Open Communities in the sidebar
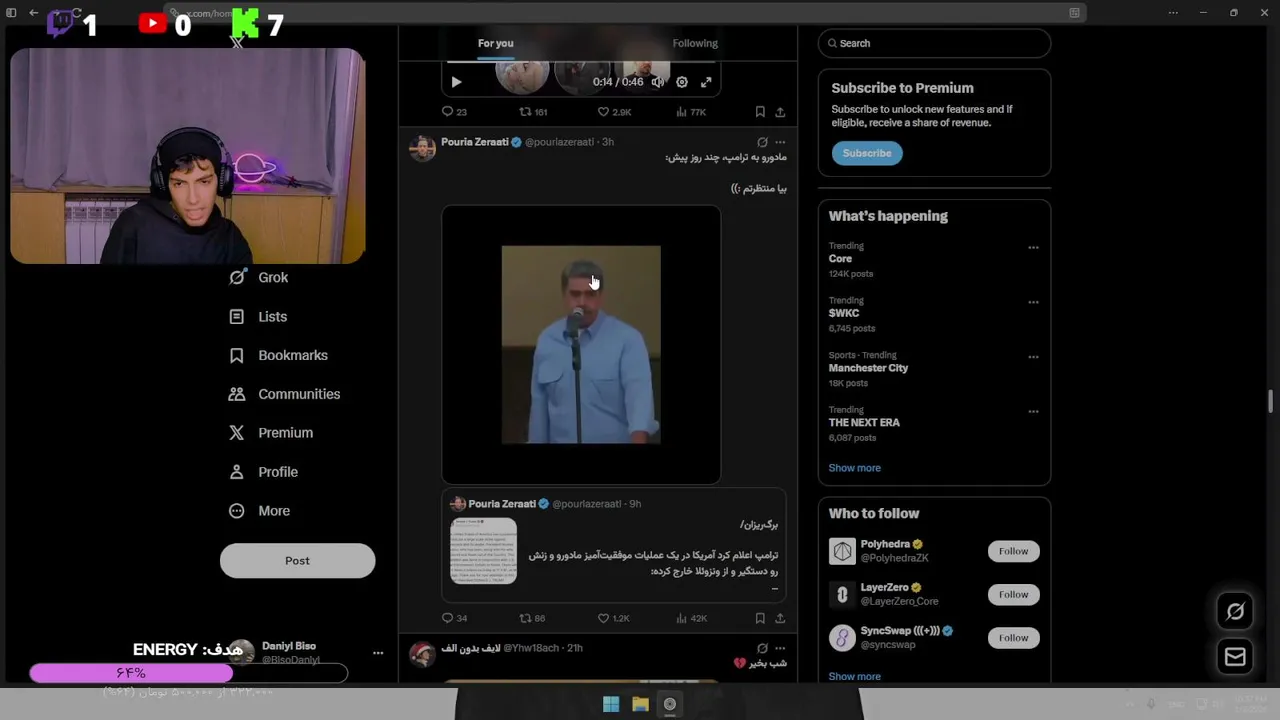 pyautogui.click(x=284, y=394)
